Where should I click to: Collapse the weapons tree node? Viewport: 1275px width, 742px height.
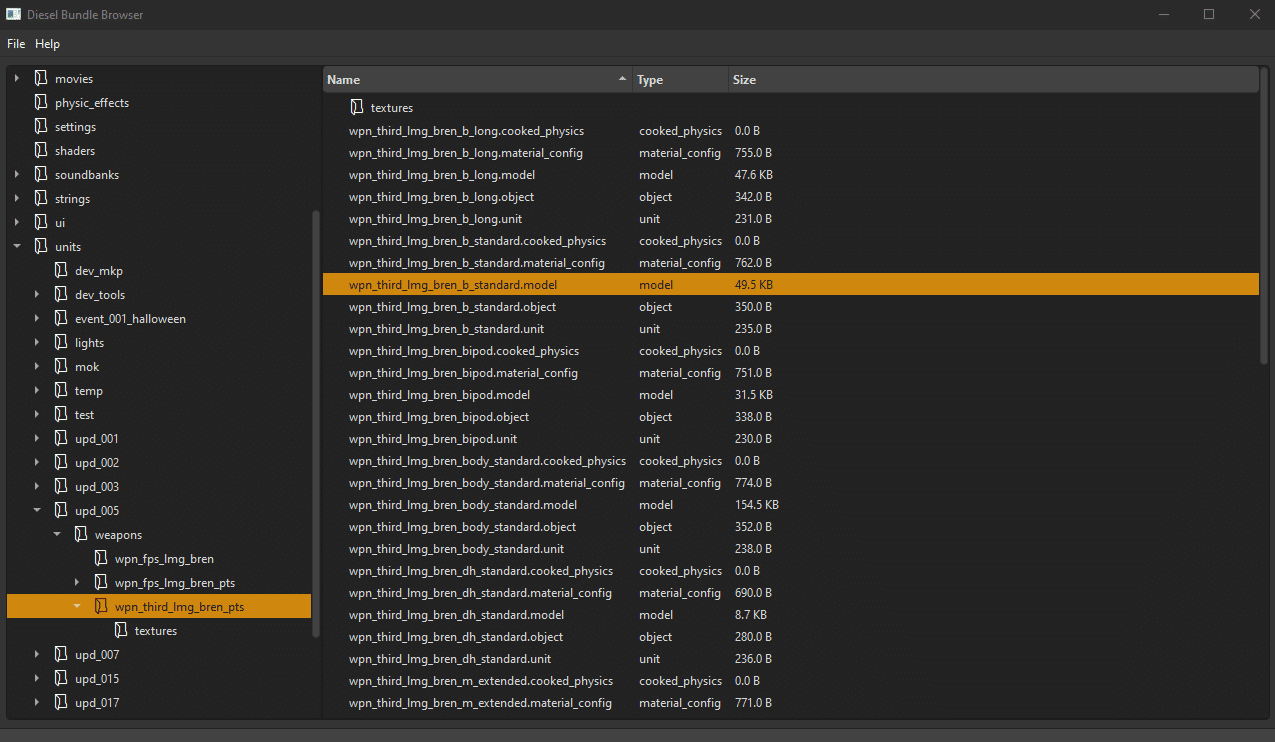coord(57,534)
